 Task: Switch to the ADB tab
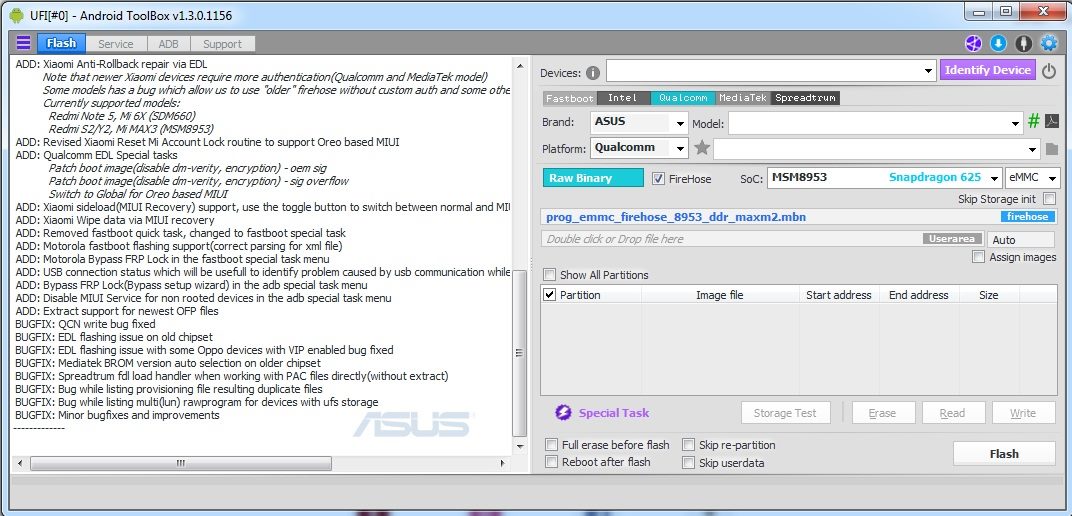[168, 44]
